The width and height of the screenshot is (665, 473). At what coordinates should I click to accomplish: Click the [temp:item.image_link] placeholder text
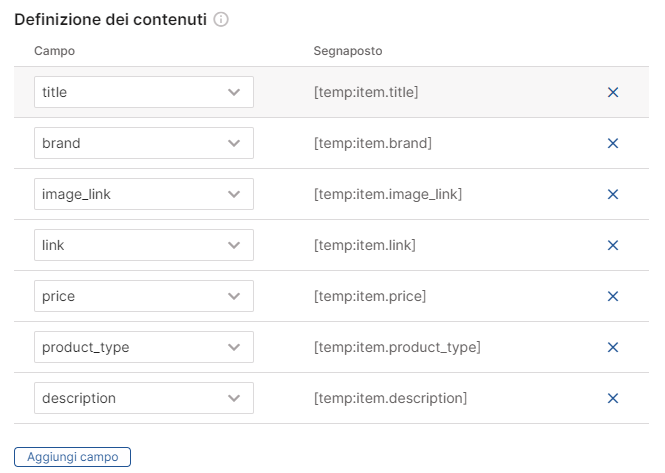coord(388,194)
